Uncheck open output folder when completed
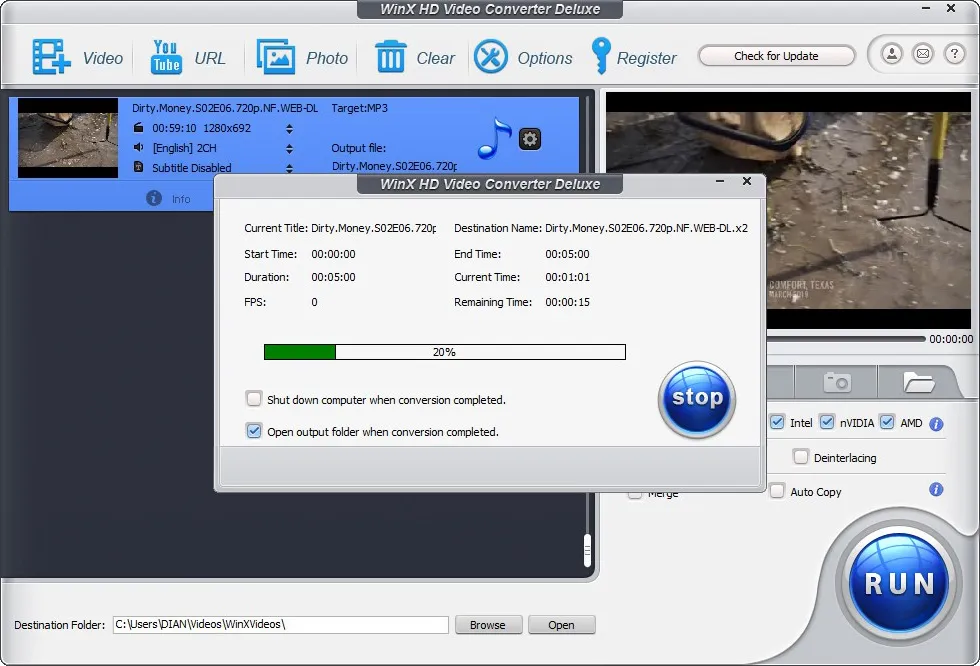The height and width of the screenshot is (666, 980). (x=254, y=432)
